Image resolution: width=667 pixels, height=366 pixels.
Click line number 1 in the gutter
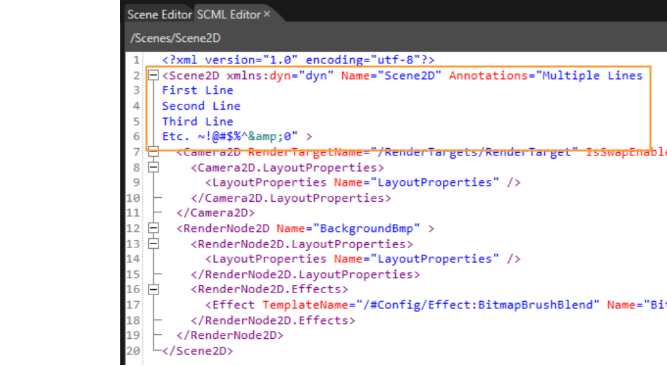(136, 60)
